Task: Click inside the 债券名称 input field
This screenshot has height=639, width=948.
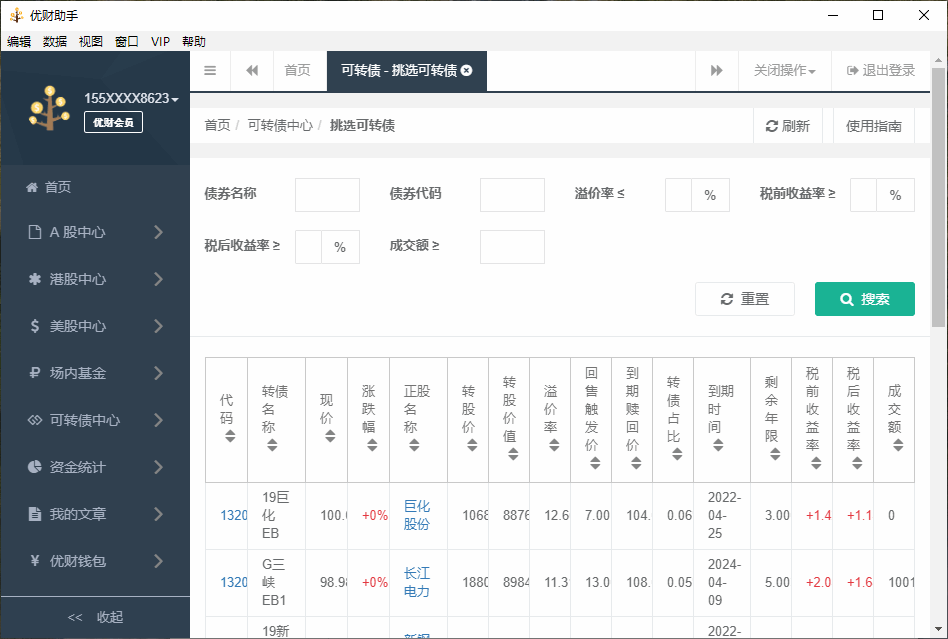Action: coord(326,195)
